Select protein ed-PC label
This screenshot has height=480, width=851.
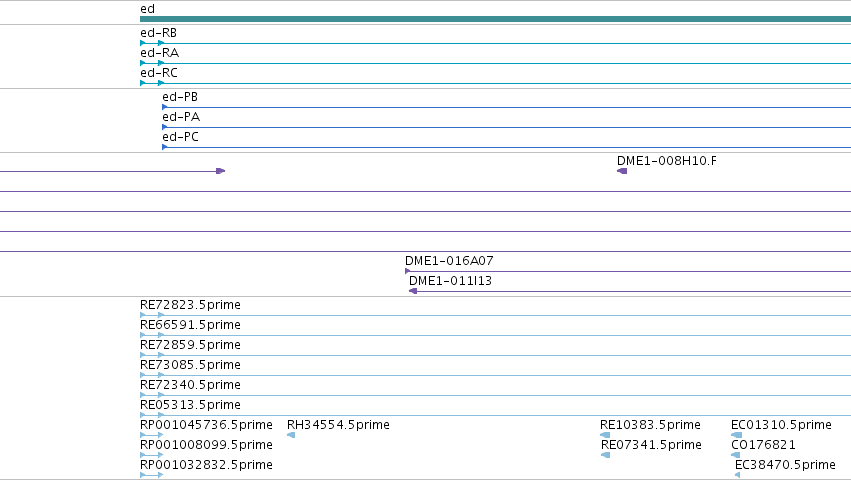[x=181, y=137]
